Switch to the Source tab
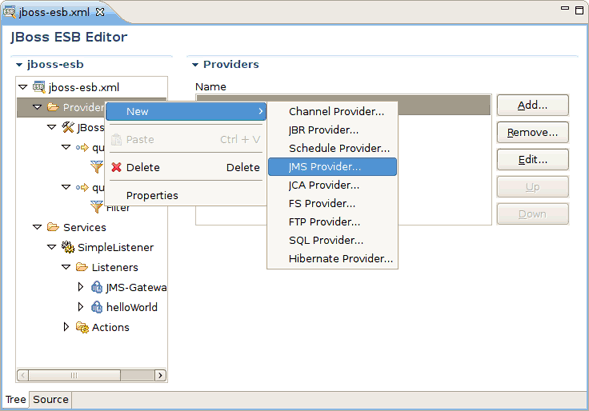 click(x=51, y=399)
